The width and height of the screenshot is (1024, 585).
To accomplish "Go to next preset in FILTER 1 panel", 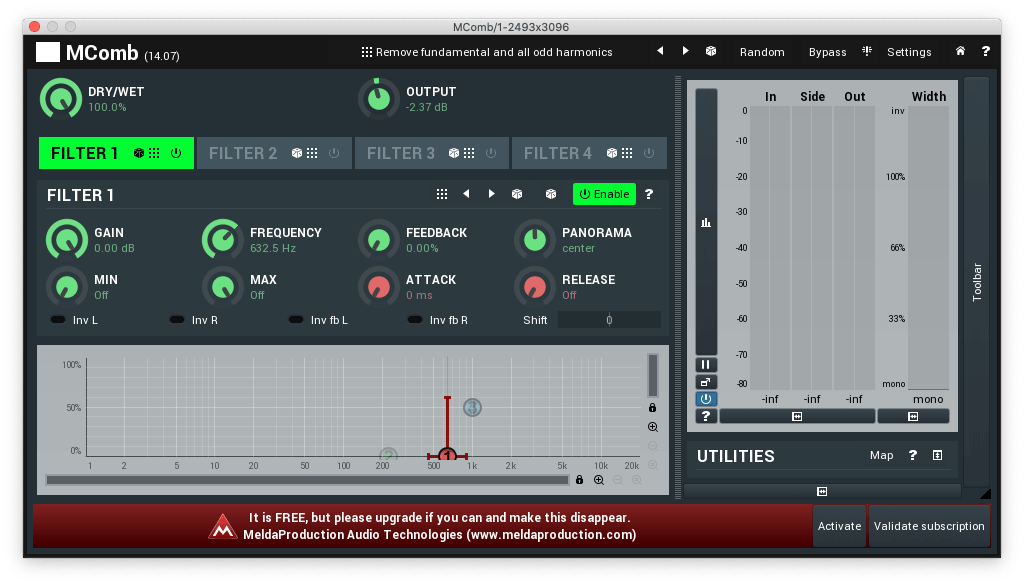I will (x=491, y=194).
